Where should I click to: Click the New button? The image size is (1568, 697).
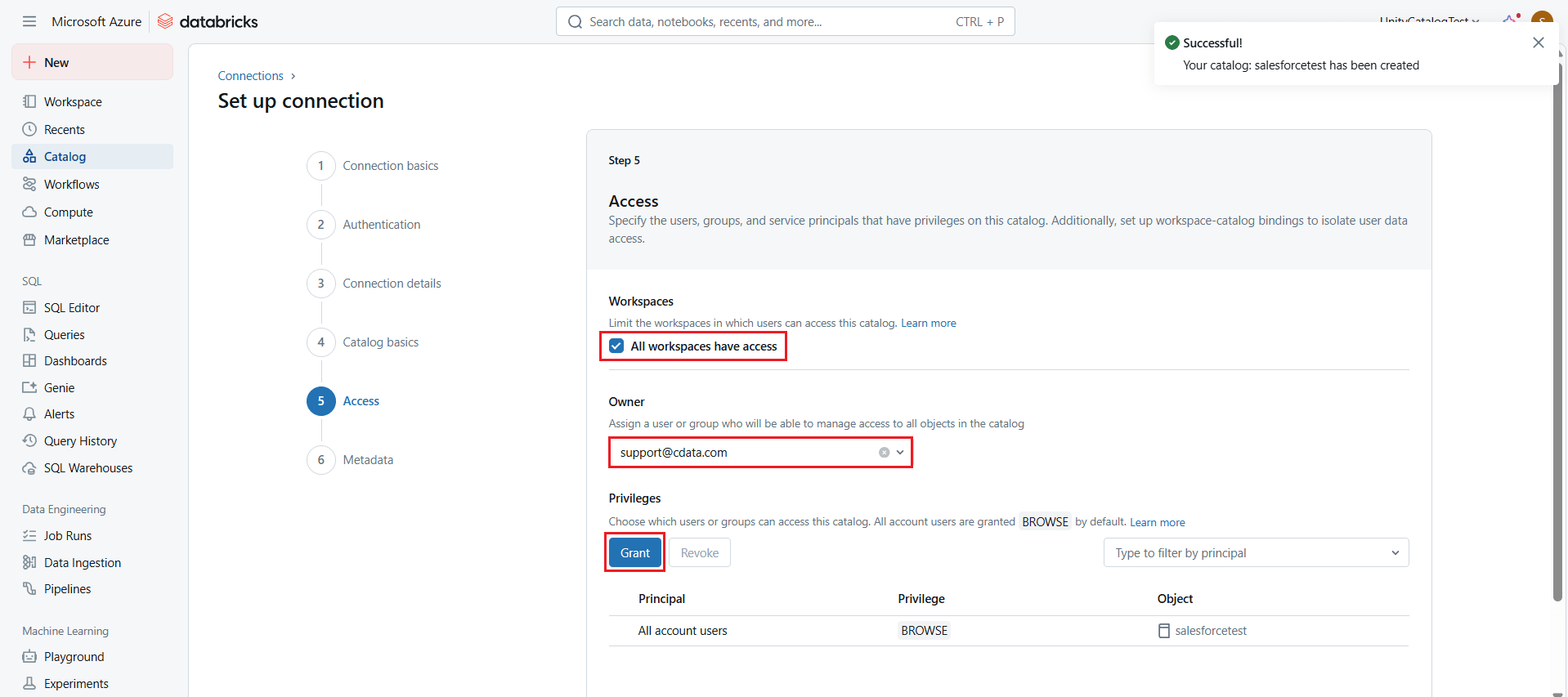coord(92,62)
